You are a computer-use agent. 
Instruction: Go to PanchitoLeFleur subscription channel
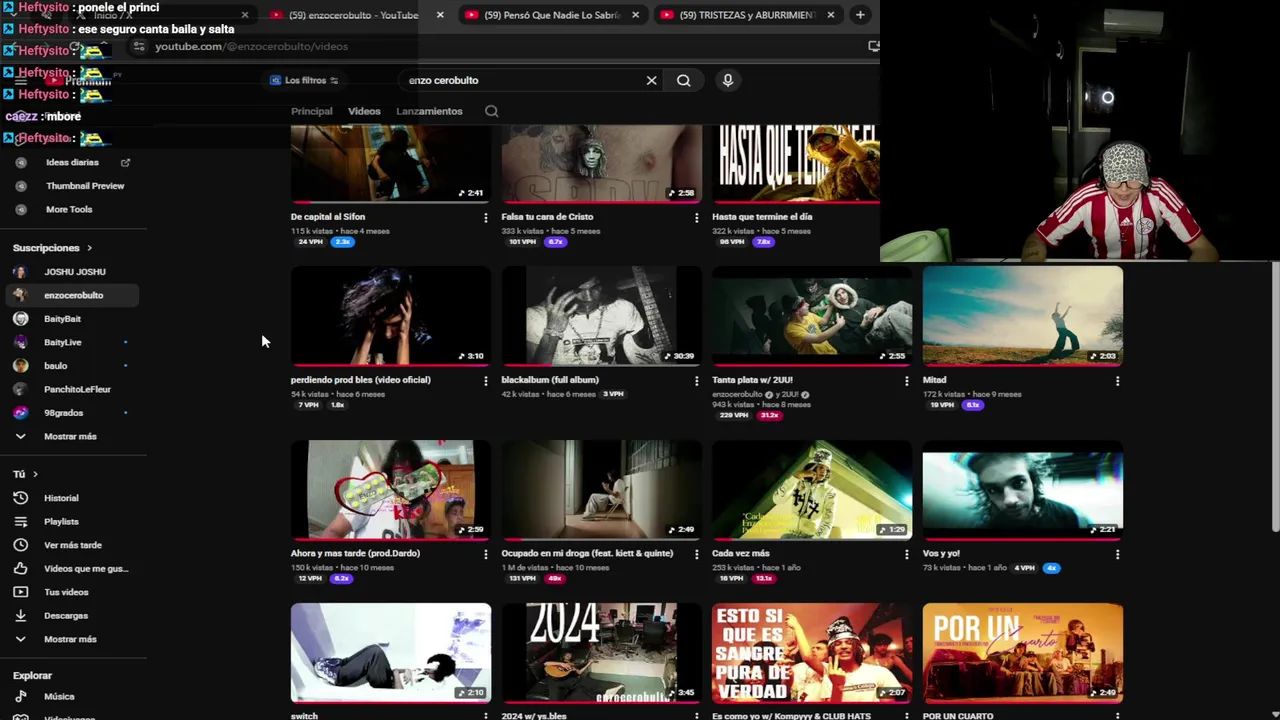[x=77, y=389]
